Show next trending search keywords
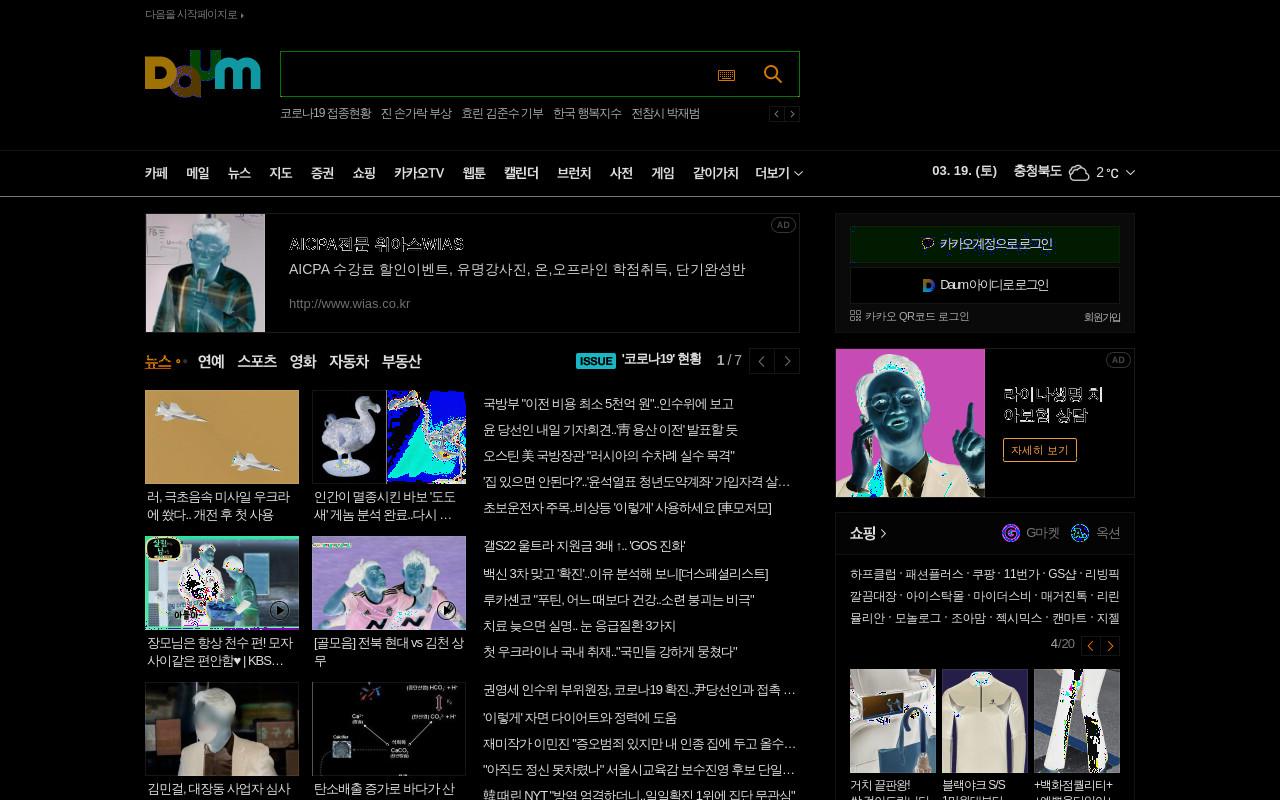 click(792, 114)
